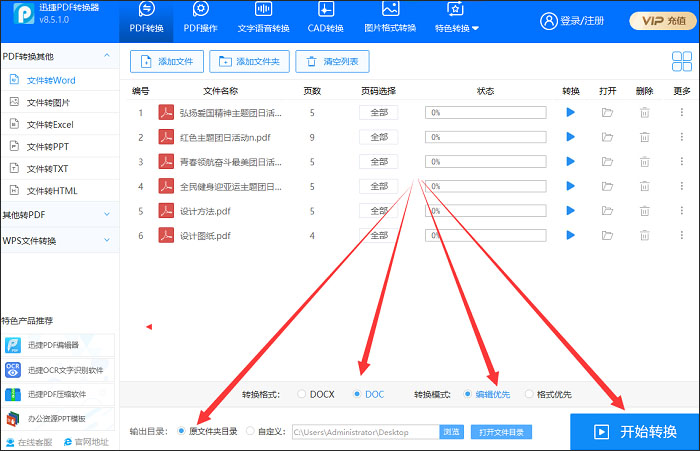Click the 添加文件 button
The height and width of the screenshot is (451, 700).
point(167,61)
